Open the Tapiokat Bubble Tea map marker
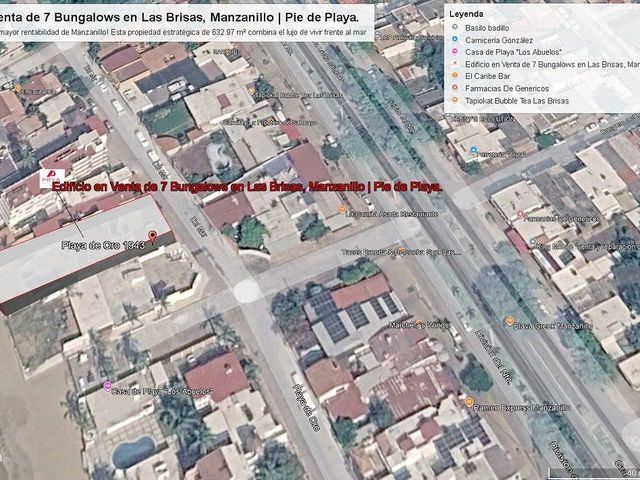 tap(251, 91)
